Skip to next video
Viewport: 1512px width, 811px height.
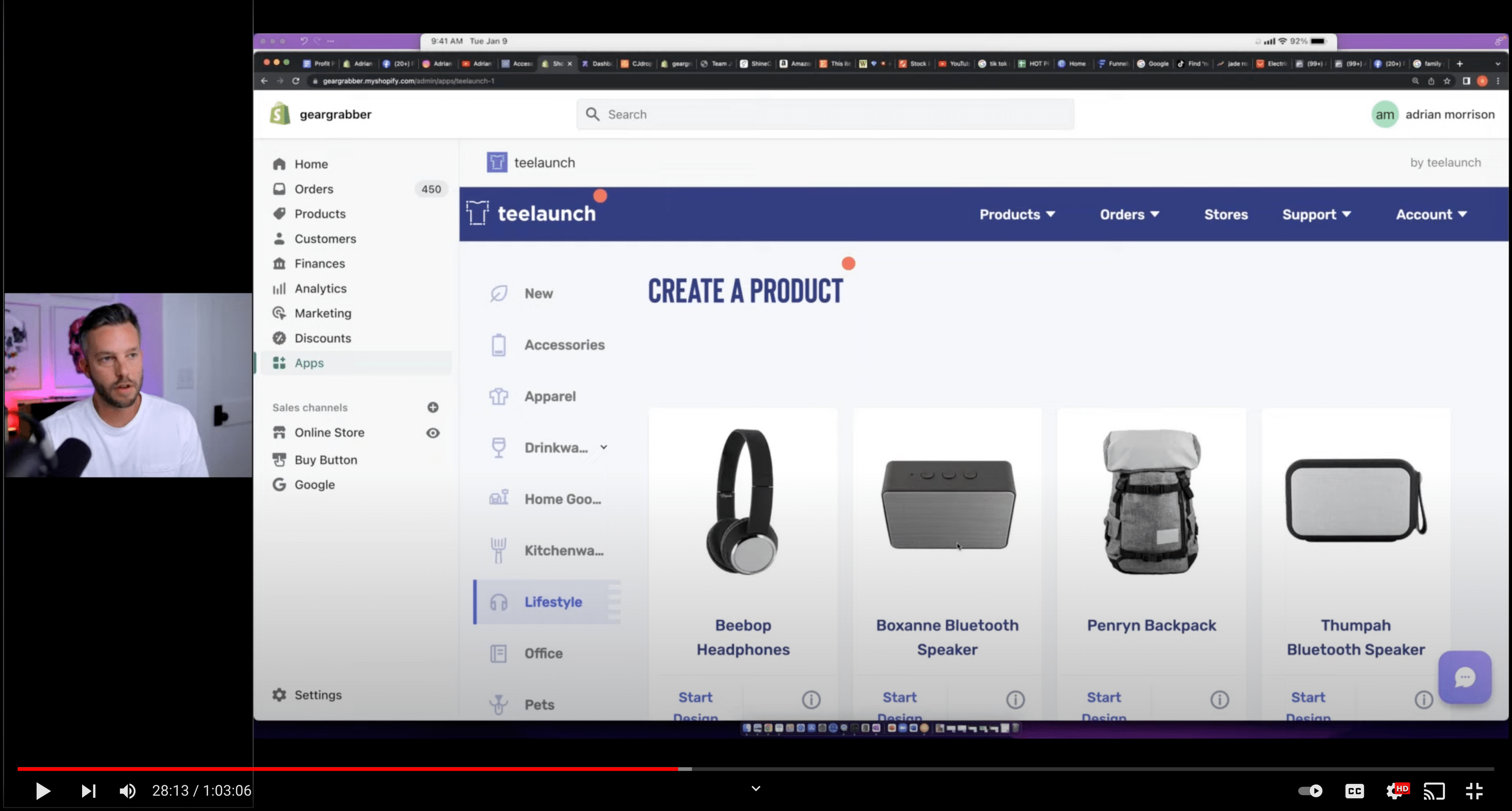pos(88,791)
